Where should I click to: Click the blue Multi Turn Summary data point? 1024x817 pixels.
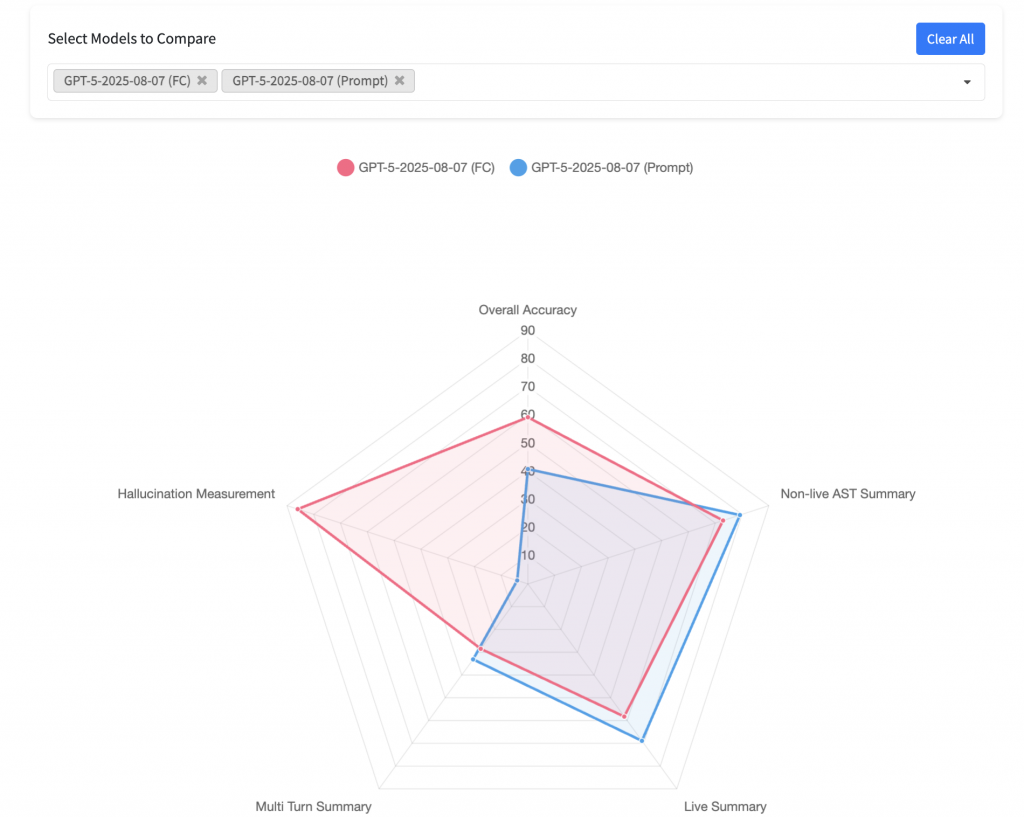click(x=473, y=659)
